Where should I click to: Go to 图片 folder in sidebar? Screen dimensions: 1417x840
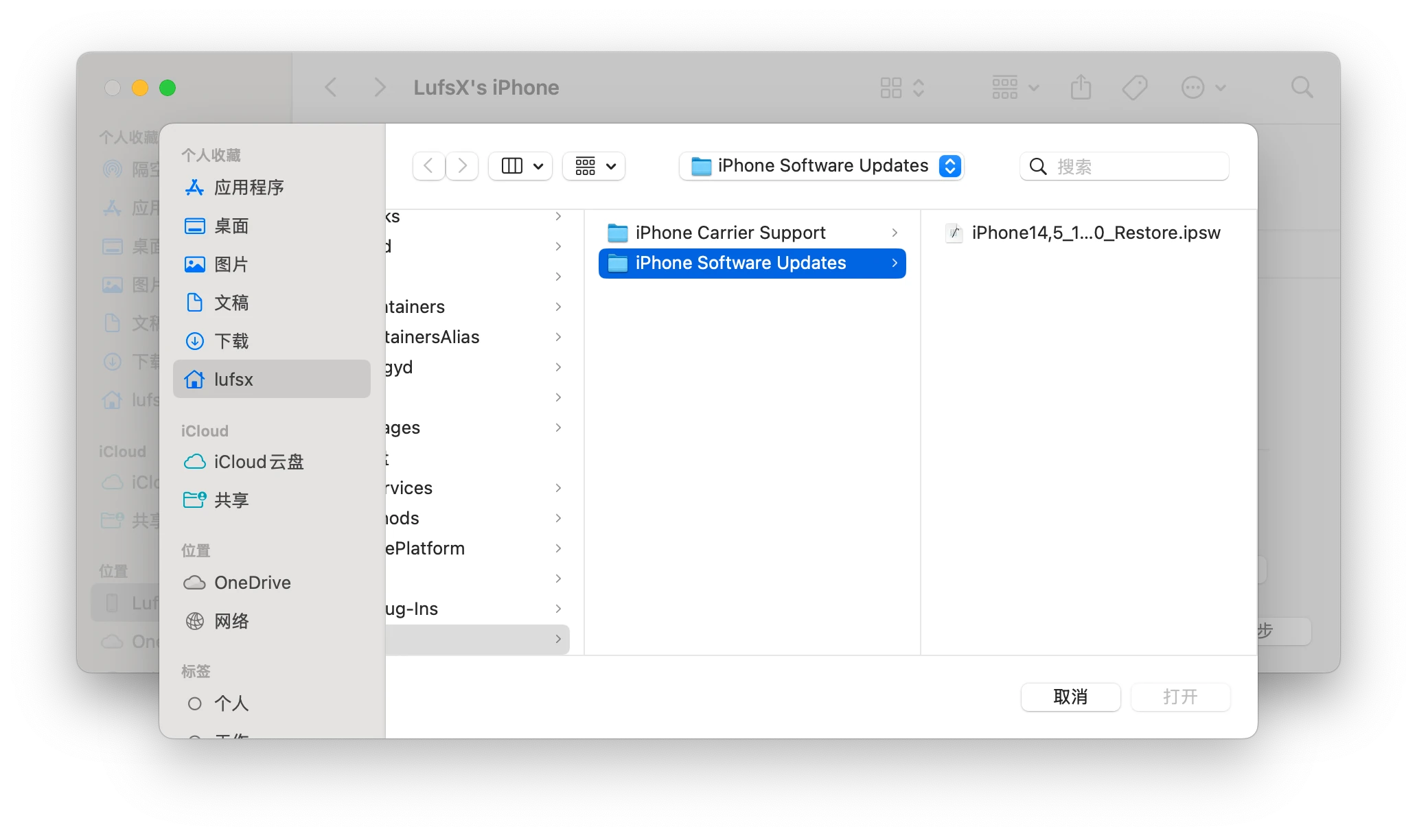[231, 264]
